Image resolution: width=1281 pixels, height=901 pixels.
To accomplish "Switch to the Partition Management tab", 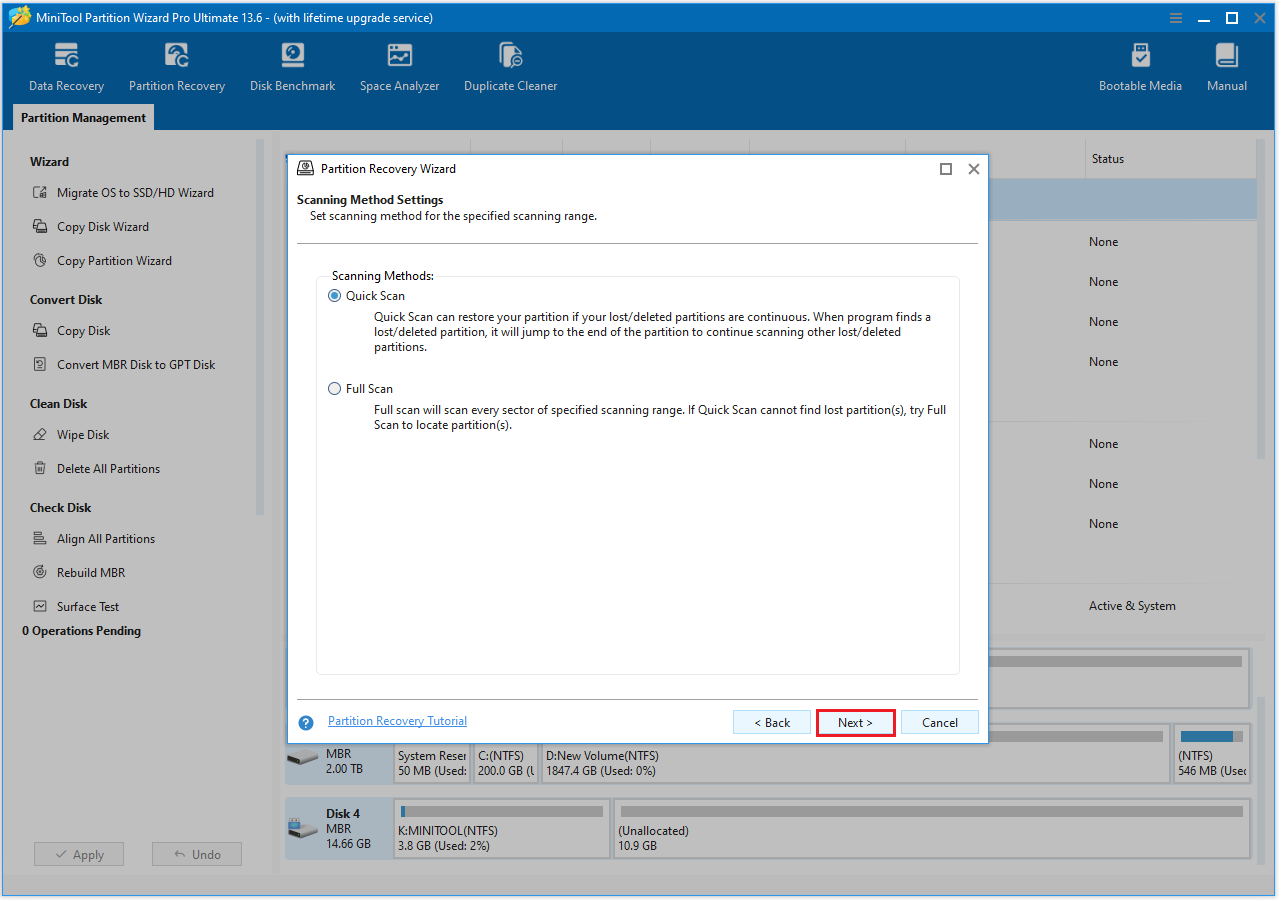I will [x=83, y=117].
